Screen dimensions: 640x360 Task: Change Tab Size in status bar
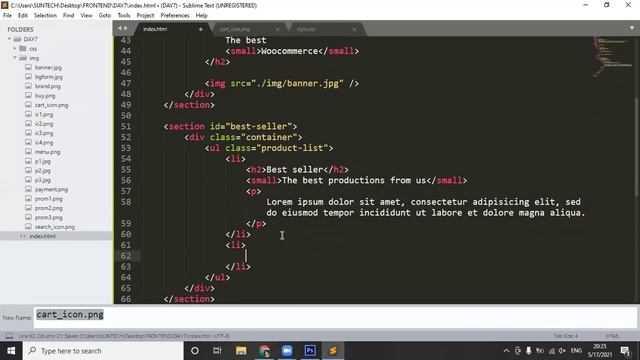pos(566,336)
